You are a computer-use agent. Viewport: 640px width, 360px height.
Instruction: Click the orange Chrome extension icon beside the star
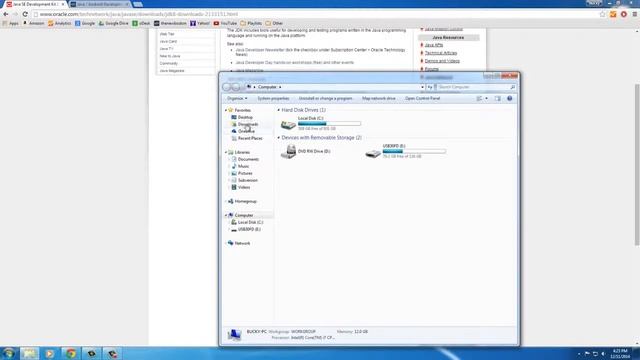[613, 14]
